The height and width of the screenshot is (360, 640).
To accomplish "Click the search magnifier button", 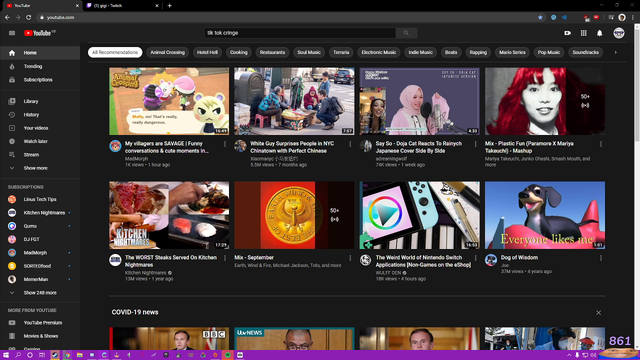I will (x=406, y=33).
